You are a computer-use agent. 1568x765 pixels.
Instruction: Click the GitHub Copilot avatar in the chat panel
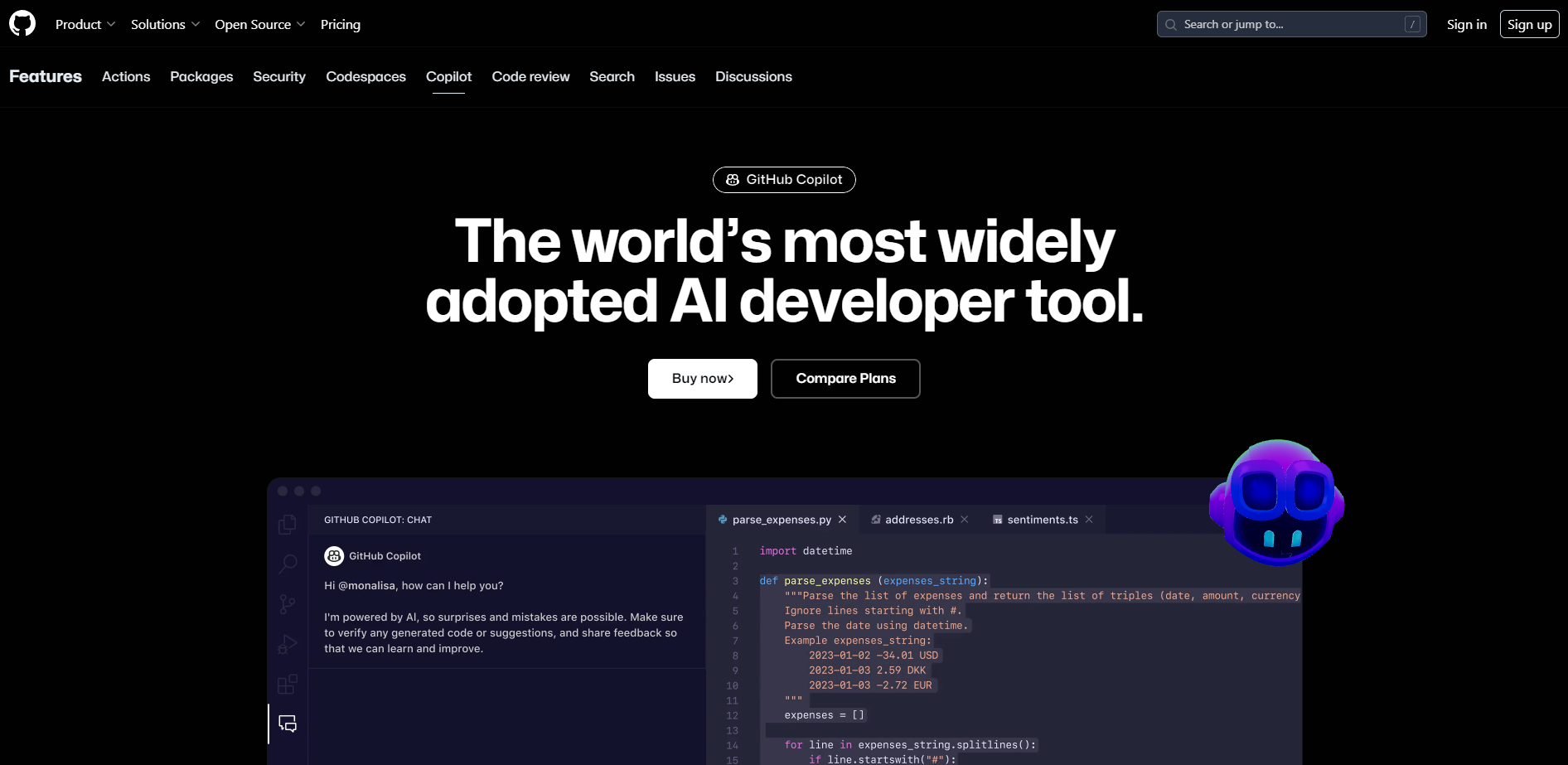coord(334,555)
